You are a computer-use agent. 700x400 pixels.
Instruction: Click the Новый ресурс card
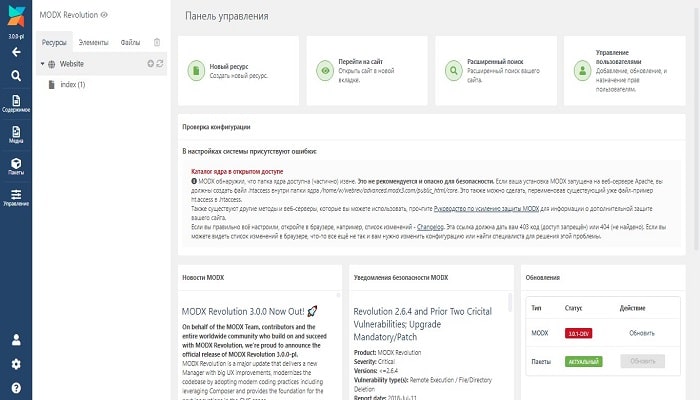coord(238,71)
